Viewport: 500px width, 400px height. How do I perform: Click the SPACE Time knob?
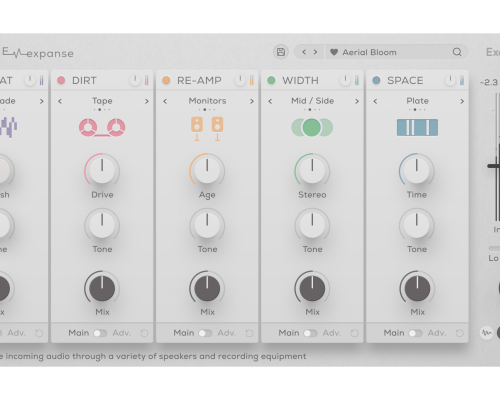(417, 170)
